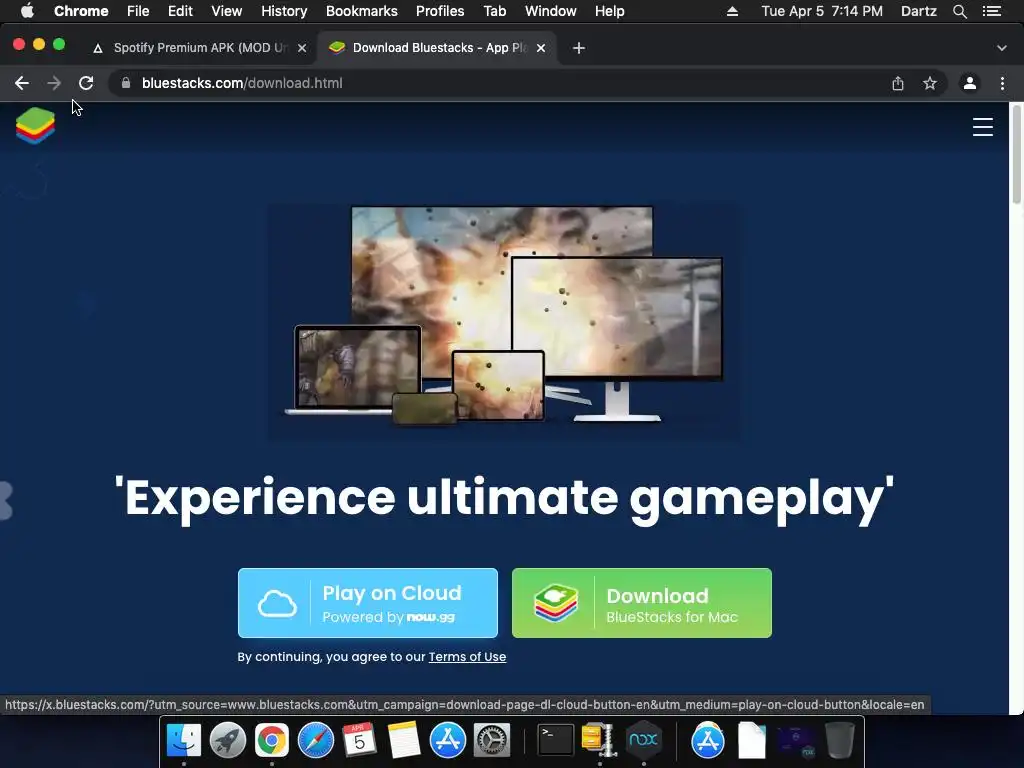Open the Terms of Use link
The width and height of the screenshot is (1024, 768).
[x=467, y=656]
